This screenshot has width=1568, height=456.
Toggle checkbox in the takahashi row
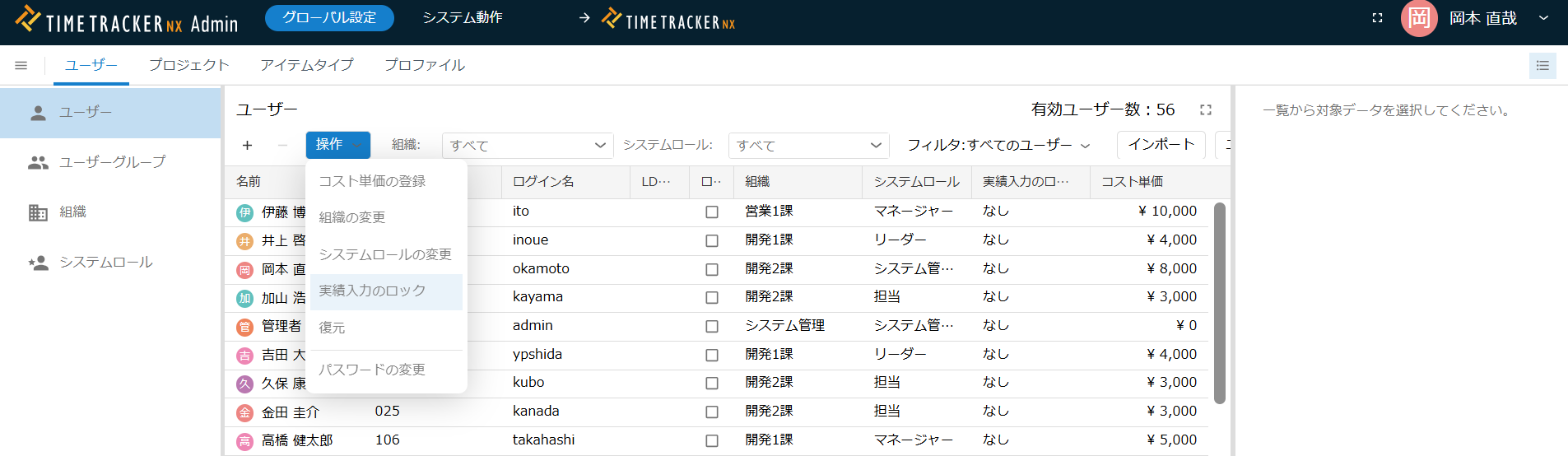click(712, 440)
